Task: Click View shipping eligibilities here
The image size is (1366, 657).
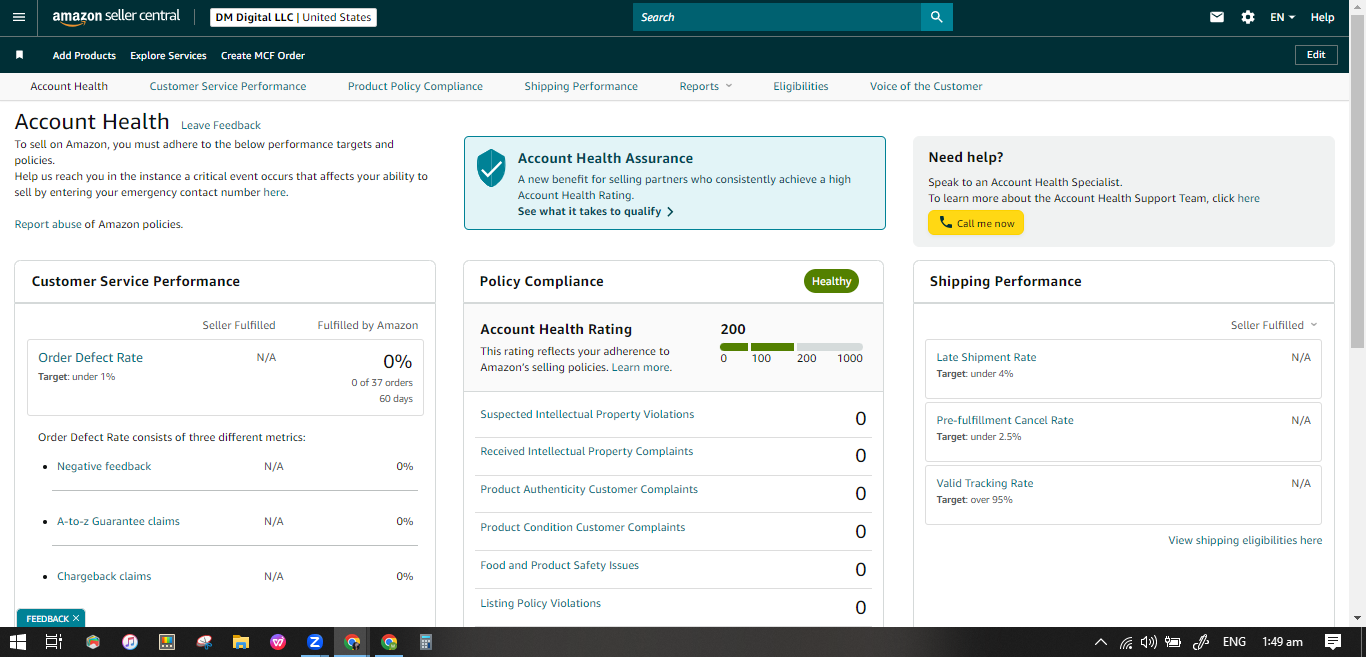Action: (x=1245, y=540)
